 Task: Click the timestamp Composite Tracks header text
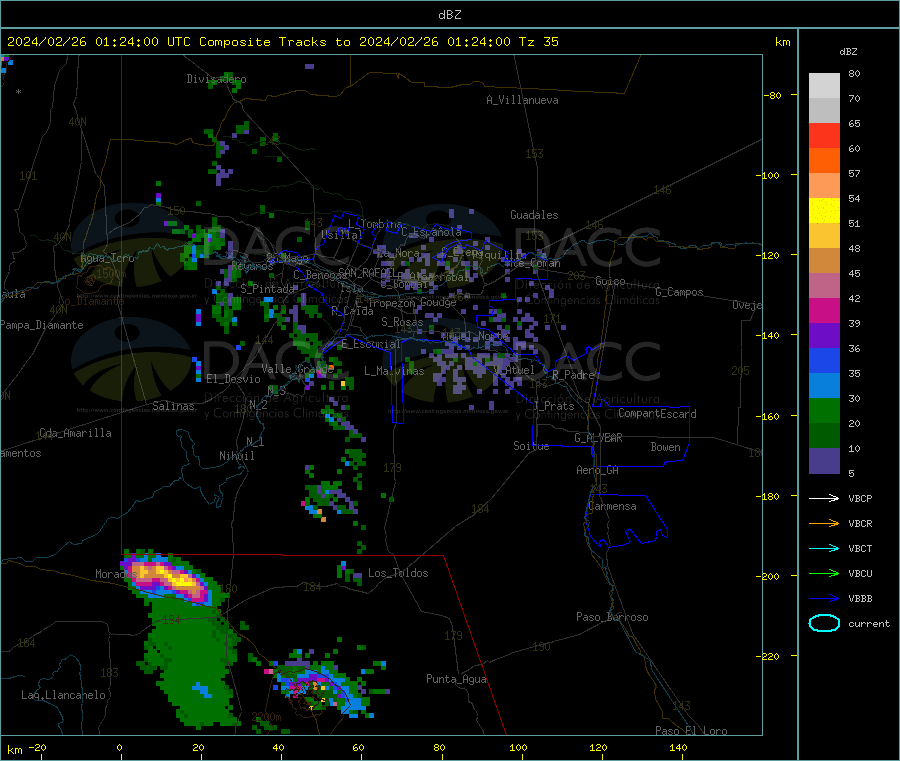pyautogui.click(x=283, y=42)
